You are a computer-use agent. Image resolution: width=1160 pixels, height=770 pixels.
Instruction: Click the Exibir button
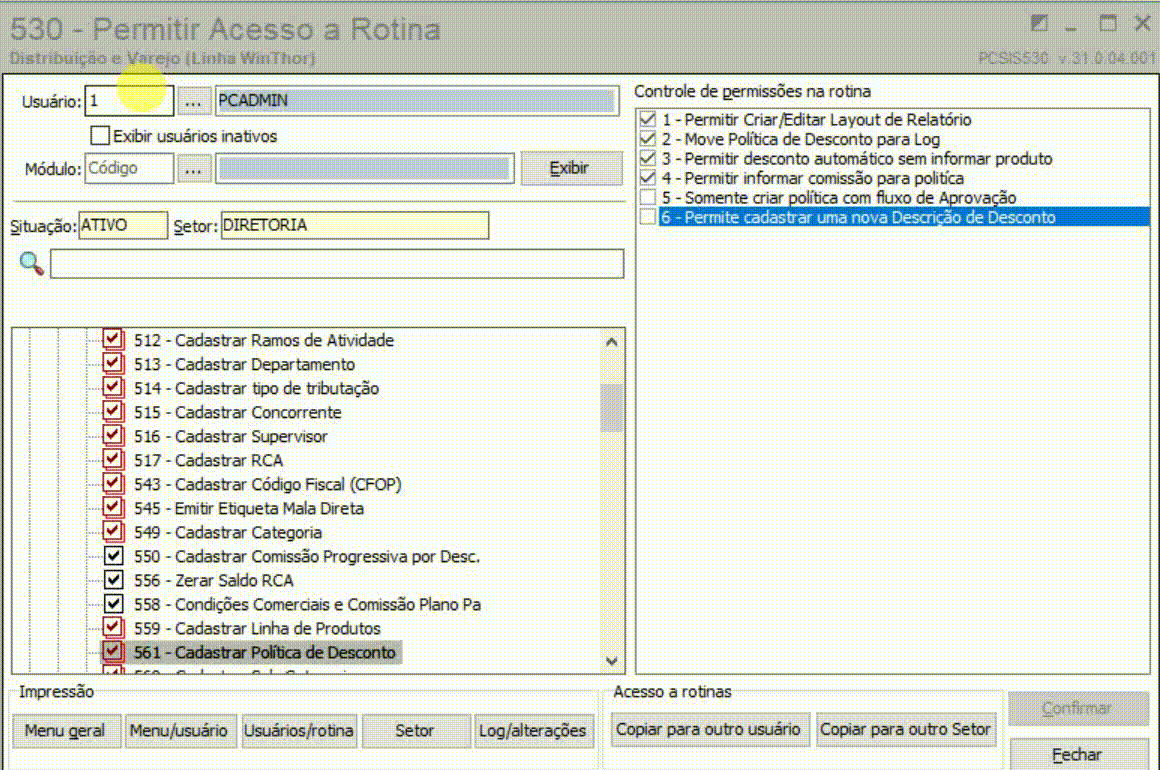(571, 169)
